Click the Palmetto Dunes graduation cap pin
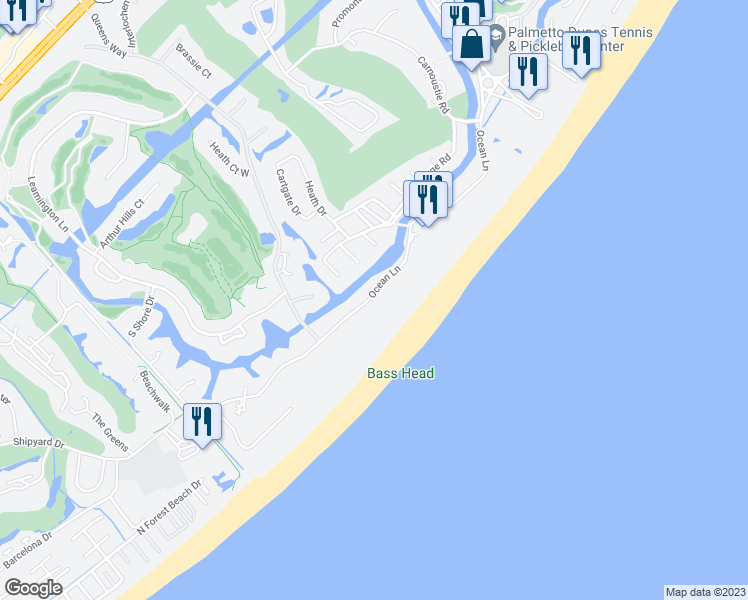The height and width of the screenshot is (600, 748). (x=497, y=38)
